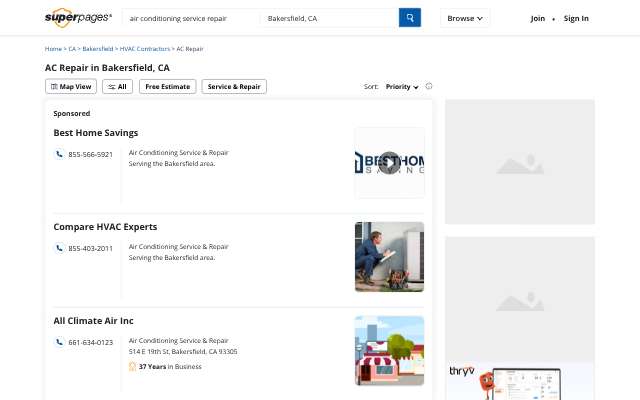Apply the Service & Repair filter
Screen dimensions: 640x400
234,87
